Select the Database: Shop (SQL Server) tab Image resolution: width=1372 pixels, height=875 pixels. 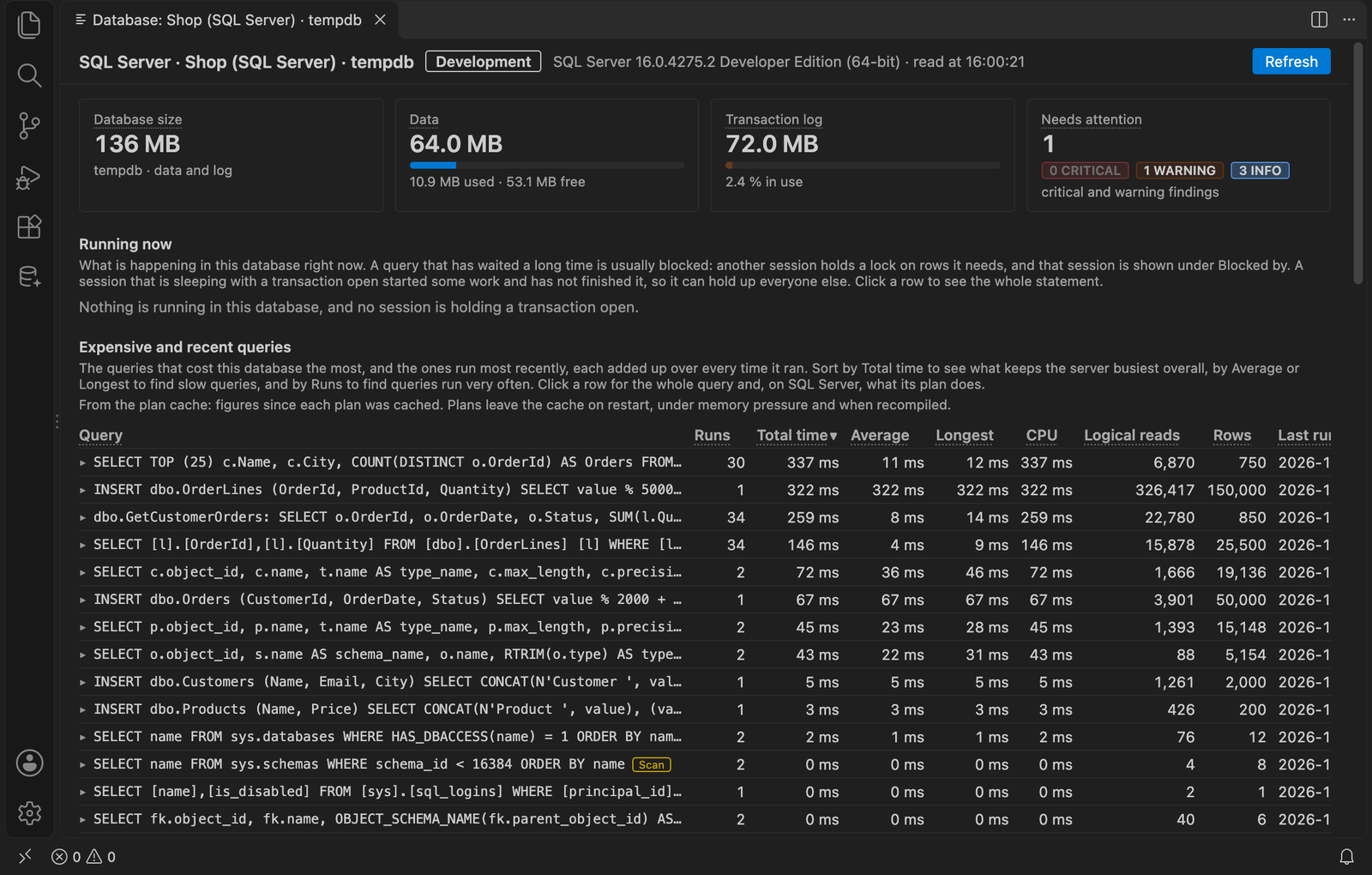pos(227,20)
